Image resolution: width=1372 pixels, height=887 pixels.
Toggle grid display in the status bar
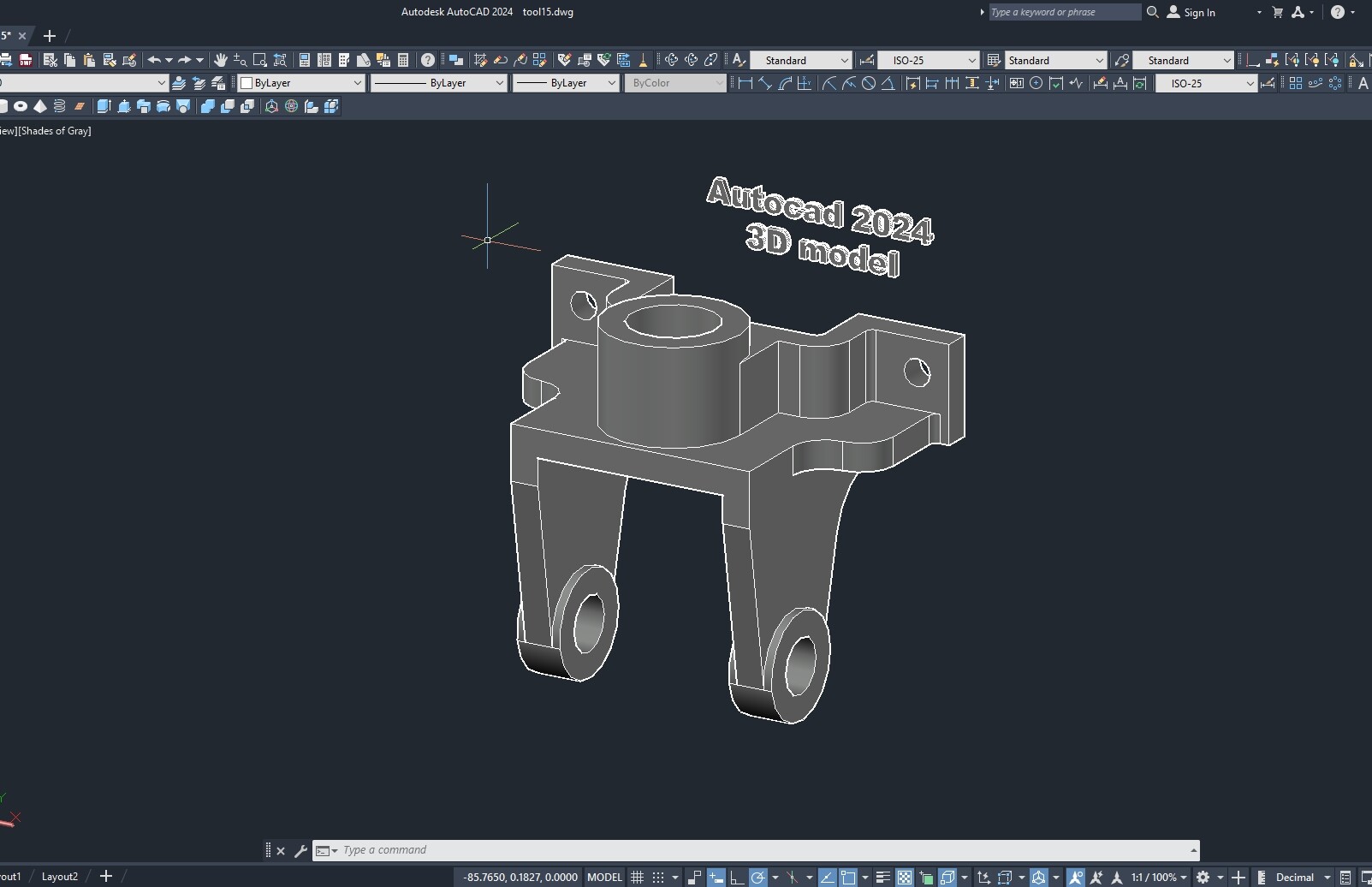coord(636,877)
